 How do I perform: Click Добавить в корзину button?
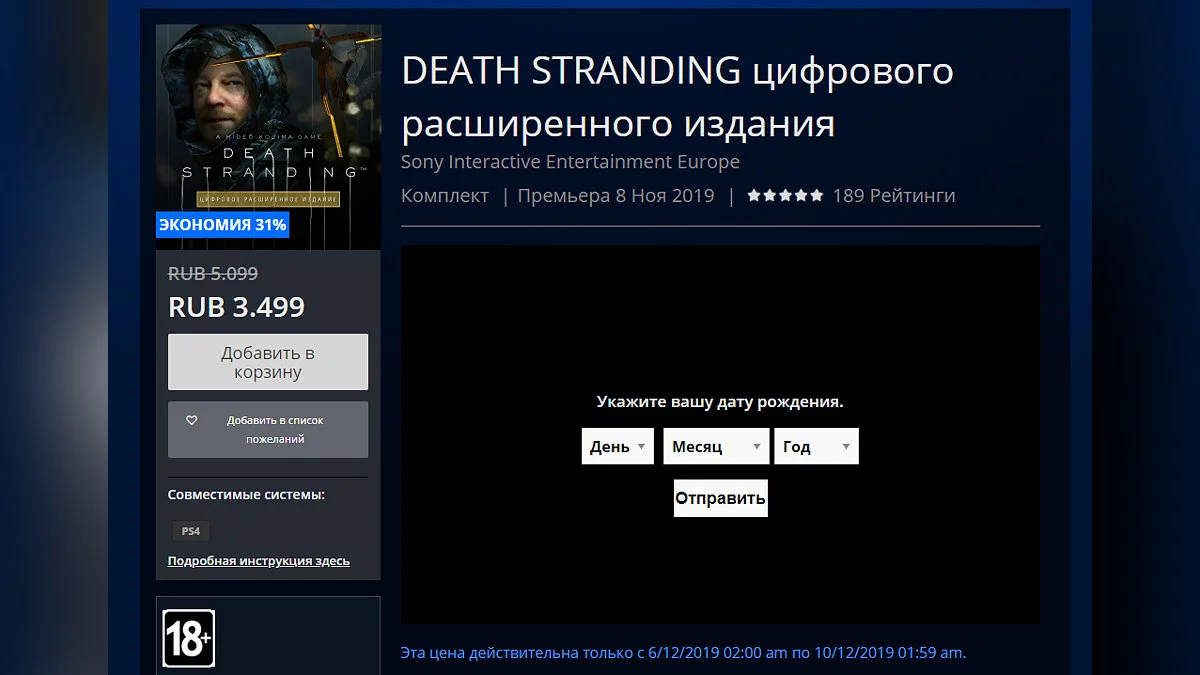click(x=268, y=362)
